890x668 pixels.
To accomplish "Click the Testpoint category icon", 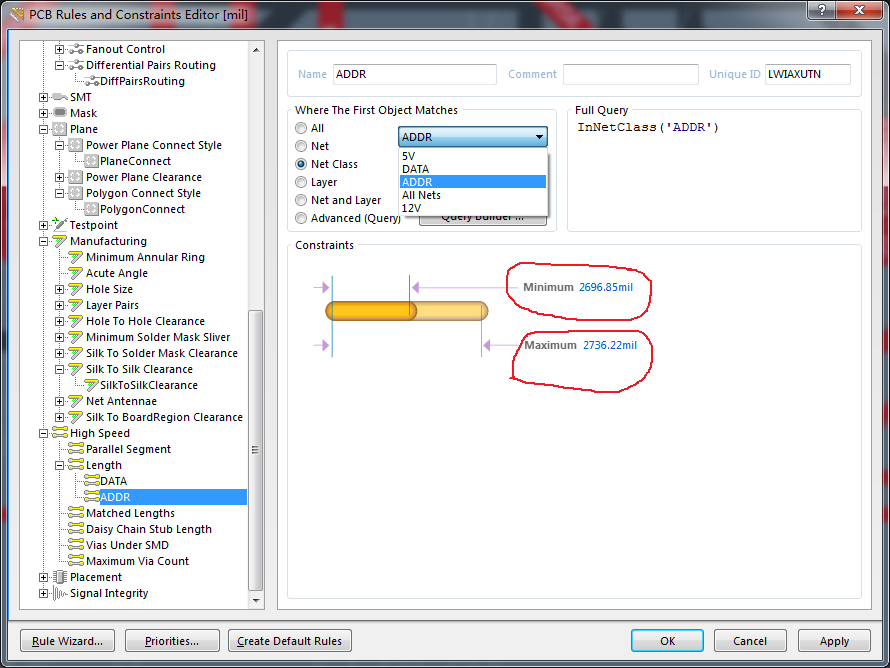I will (60, 225).
